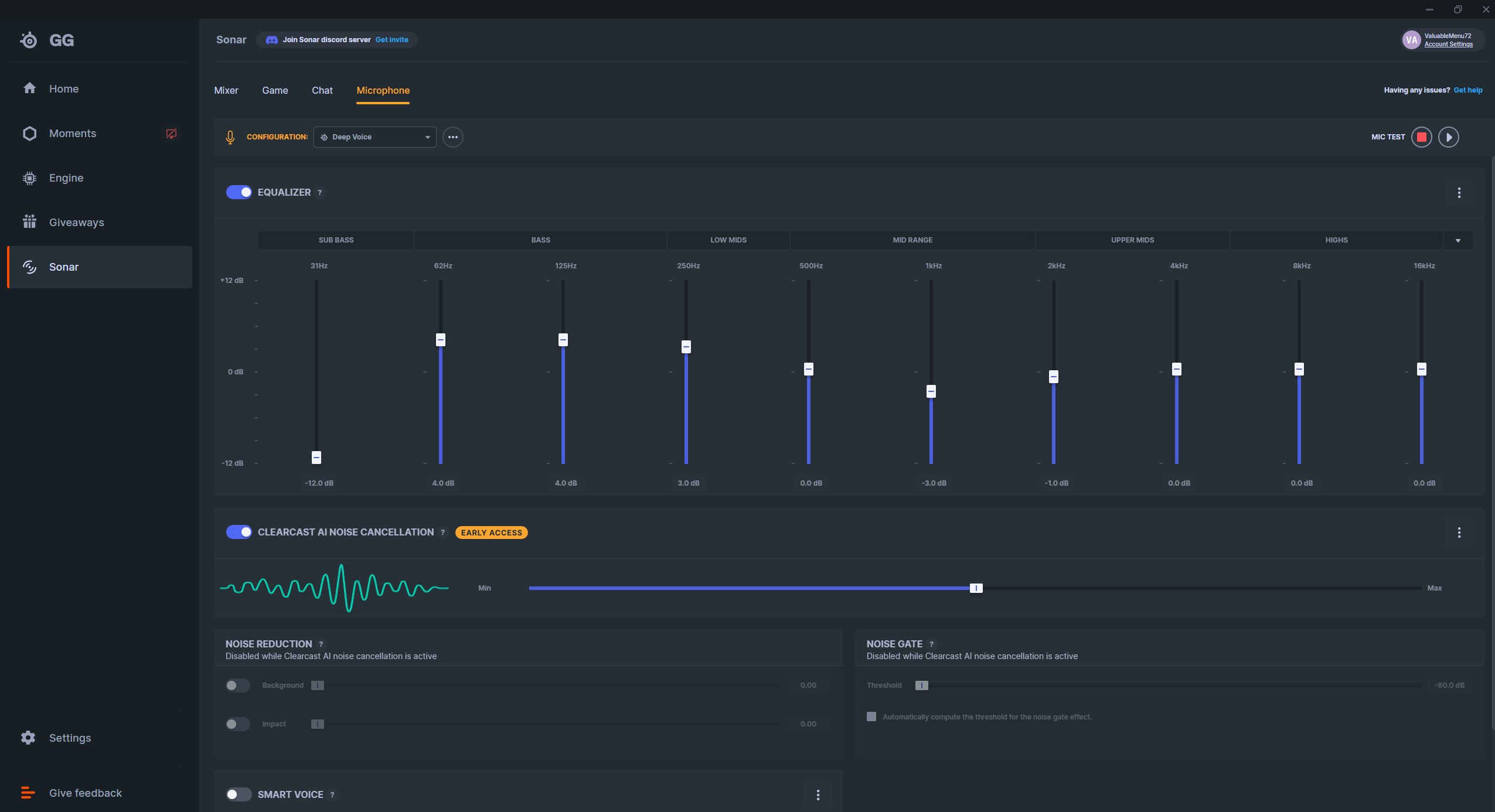Click the Discord icon in banner
This screenshot has width=1495, height=812.
pyautogui.click(x=271, y=40)
